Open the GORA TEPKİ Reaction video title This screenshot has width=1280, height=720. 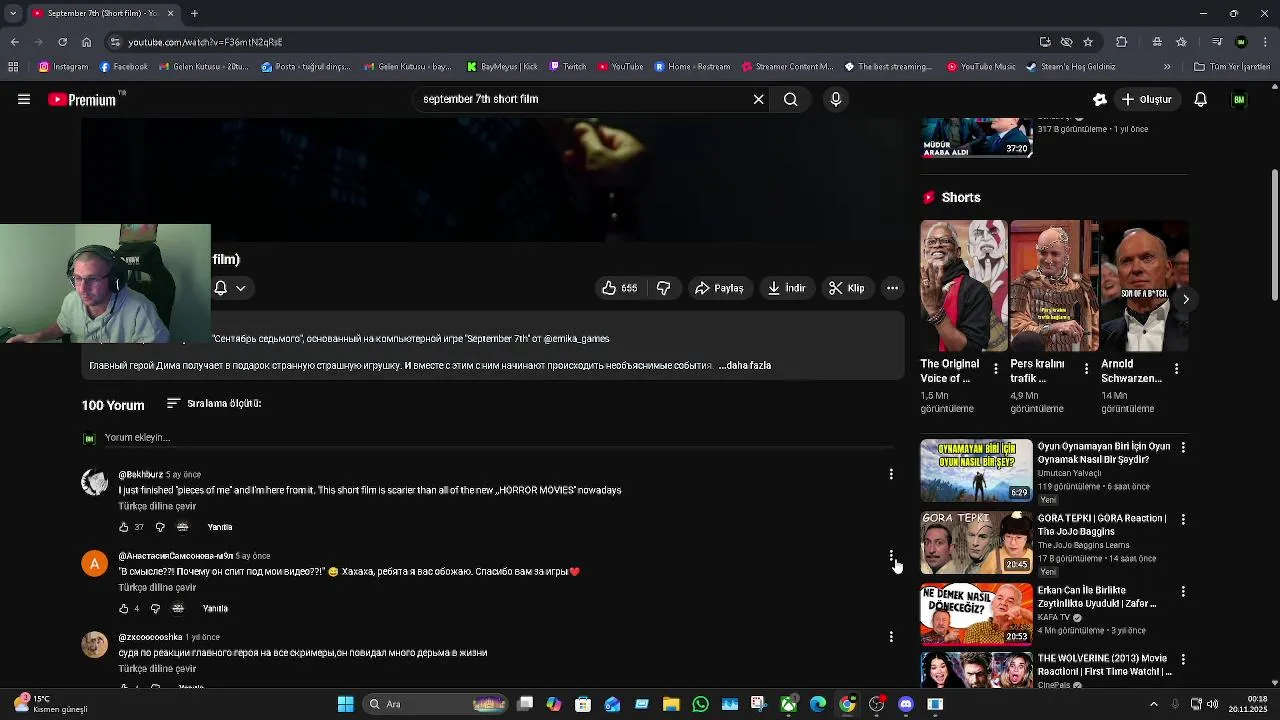coord(1103,525)
